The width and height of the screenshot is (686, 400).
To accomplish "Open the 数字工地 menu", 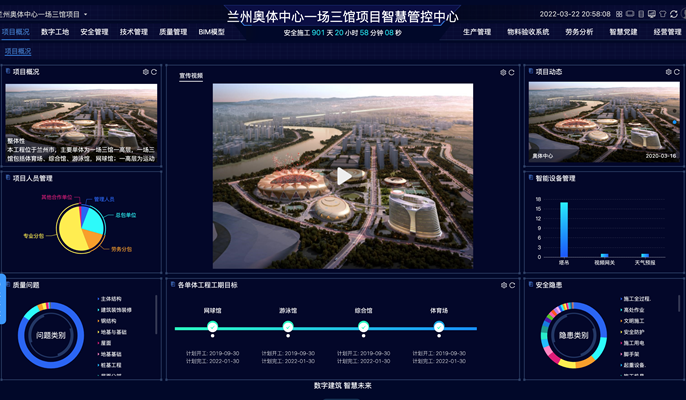I will [x=55, y=32].
